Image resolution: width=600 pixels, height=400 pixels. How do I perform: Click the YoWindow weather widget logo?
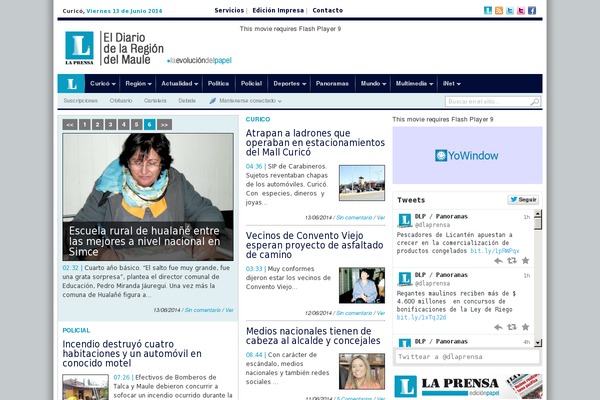[x=467, y=155]
